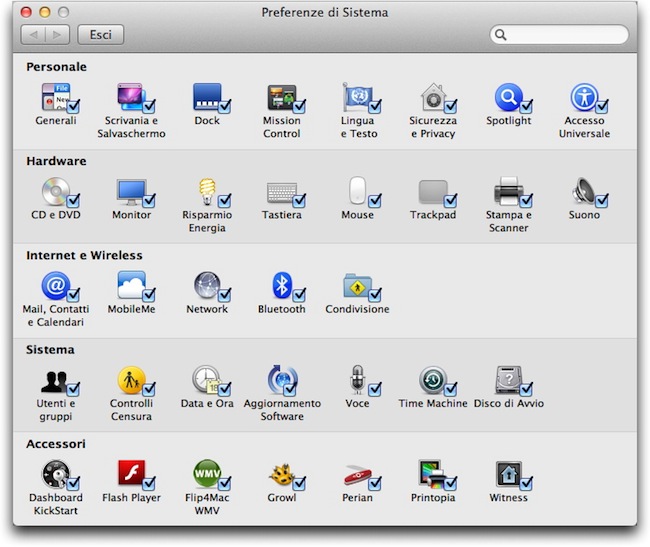Go forward with the right arrow button

pos(58,34)
